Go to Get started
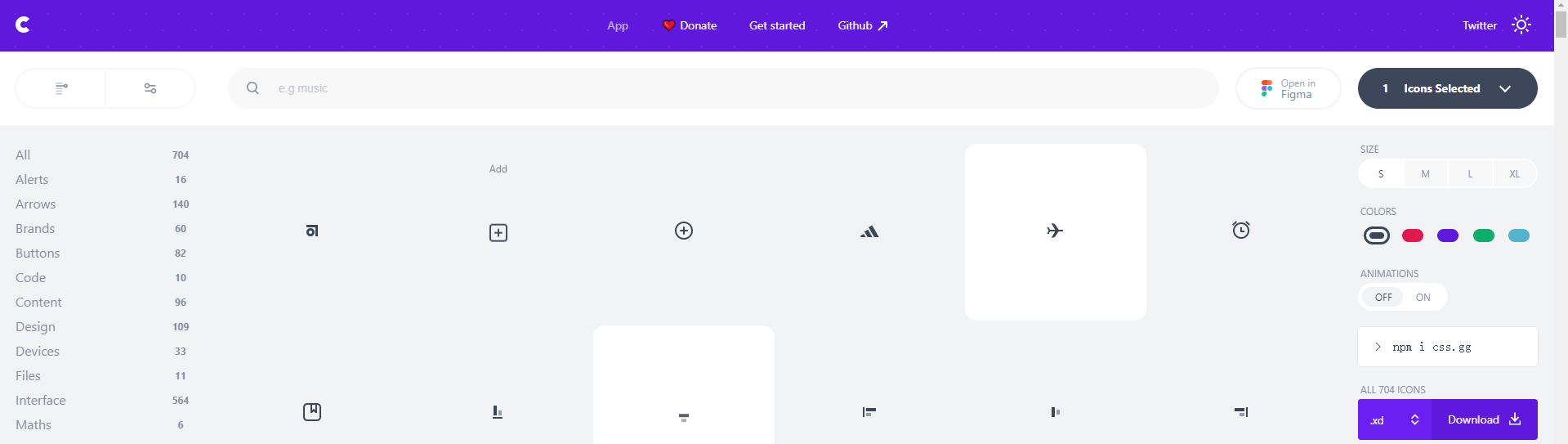 tap(777, 25)
